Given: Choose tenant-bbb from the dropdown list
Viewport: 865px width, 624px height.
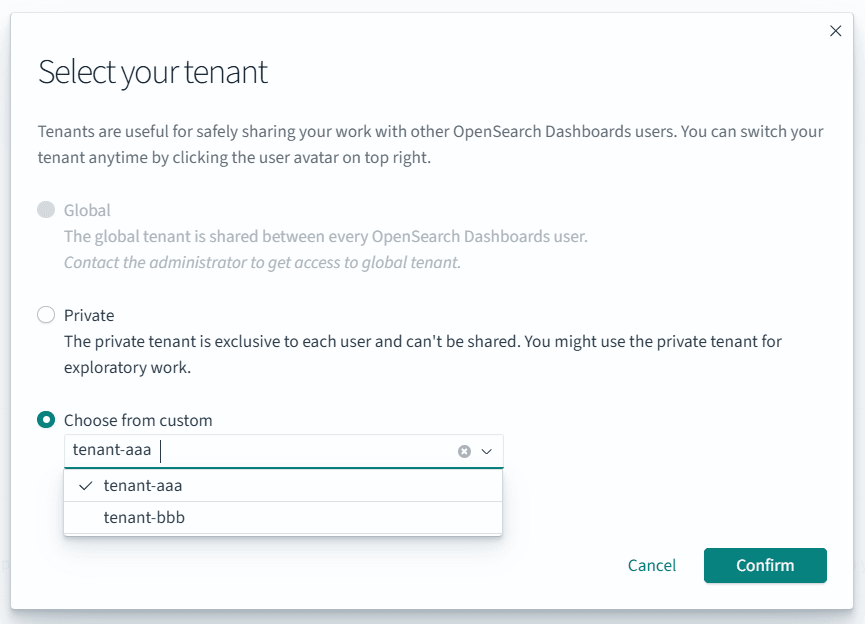Looking at the screenshot, I should point(283,518).
